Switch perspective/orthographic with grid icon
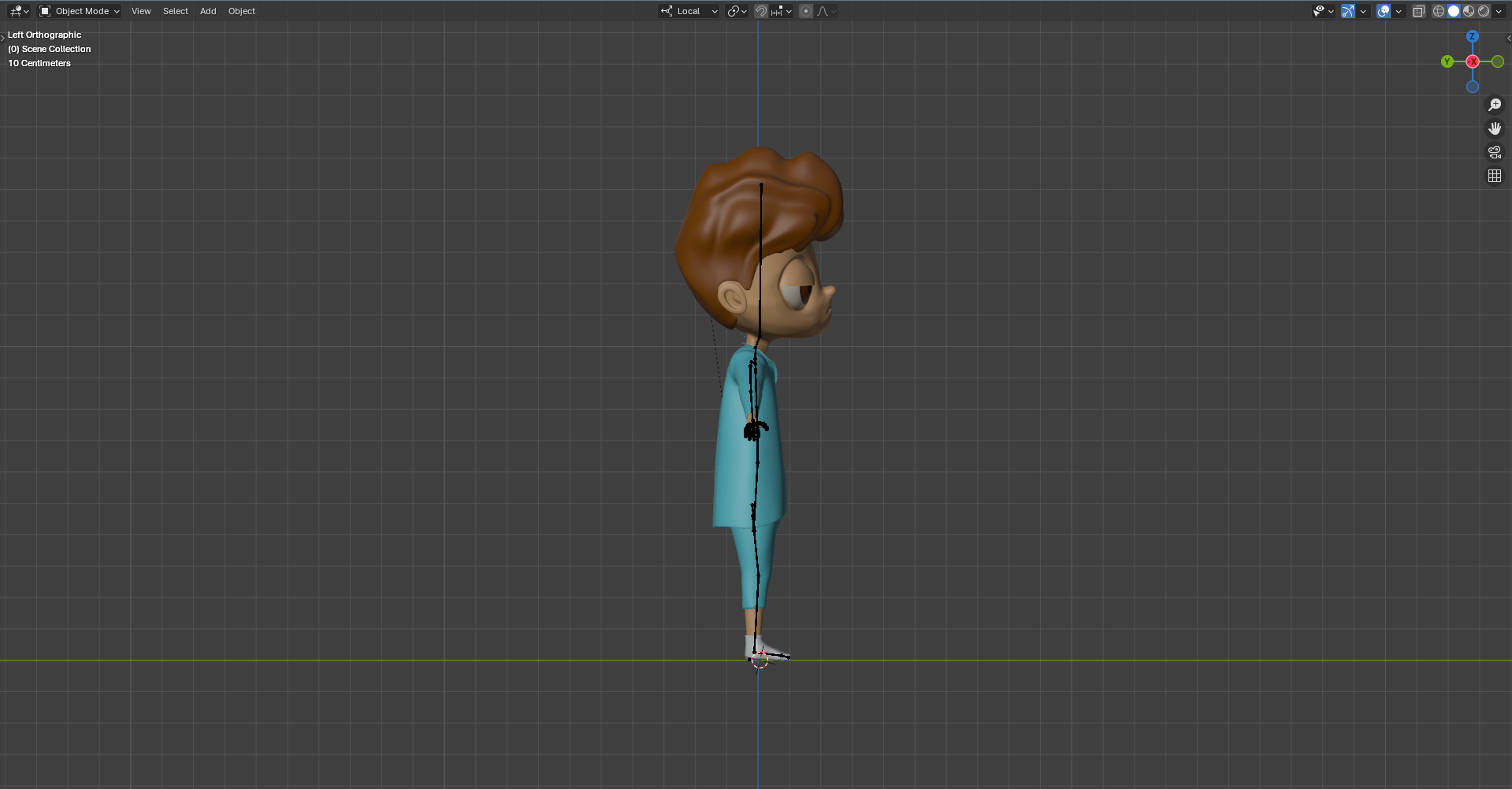Viewport: 1512px width, 789px height. click(1495, 176)
